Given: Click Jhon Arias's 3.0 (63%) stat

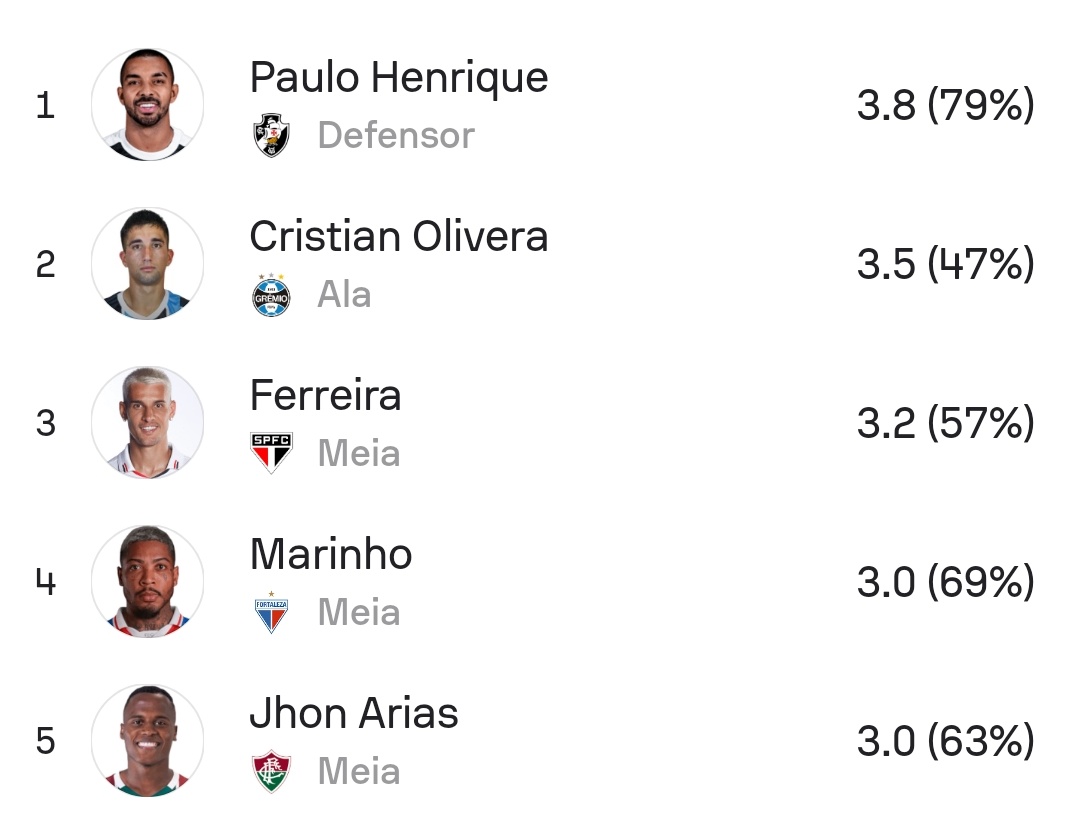Looking at the screenshot, I should [x=944, y=741].
